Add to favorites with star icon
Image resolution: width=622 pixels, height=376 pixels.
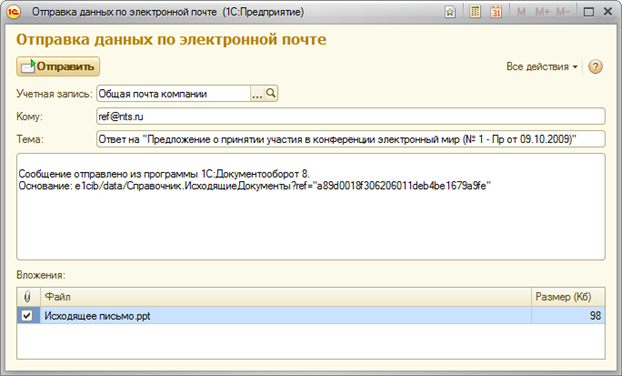coord(450,12)
